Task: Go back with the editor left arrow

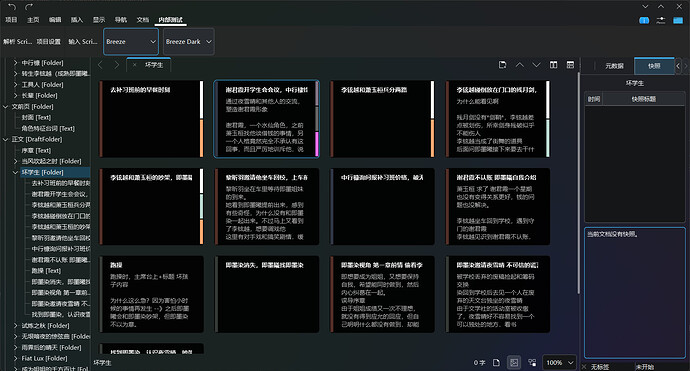Action: [100, 65]
